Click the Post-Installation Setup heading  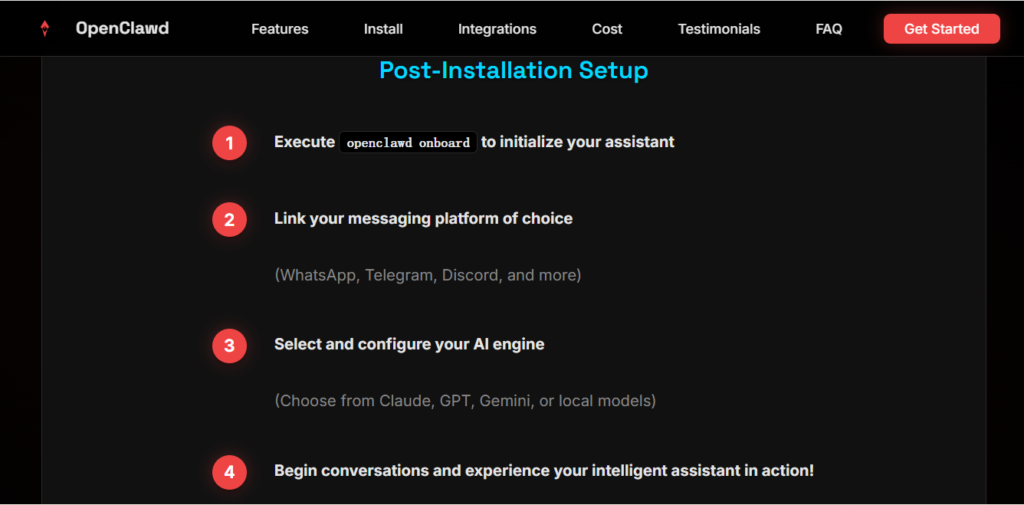click(513, 71)
